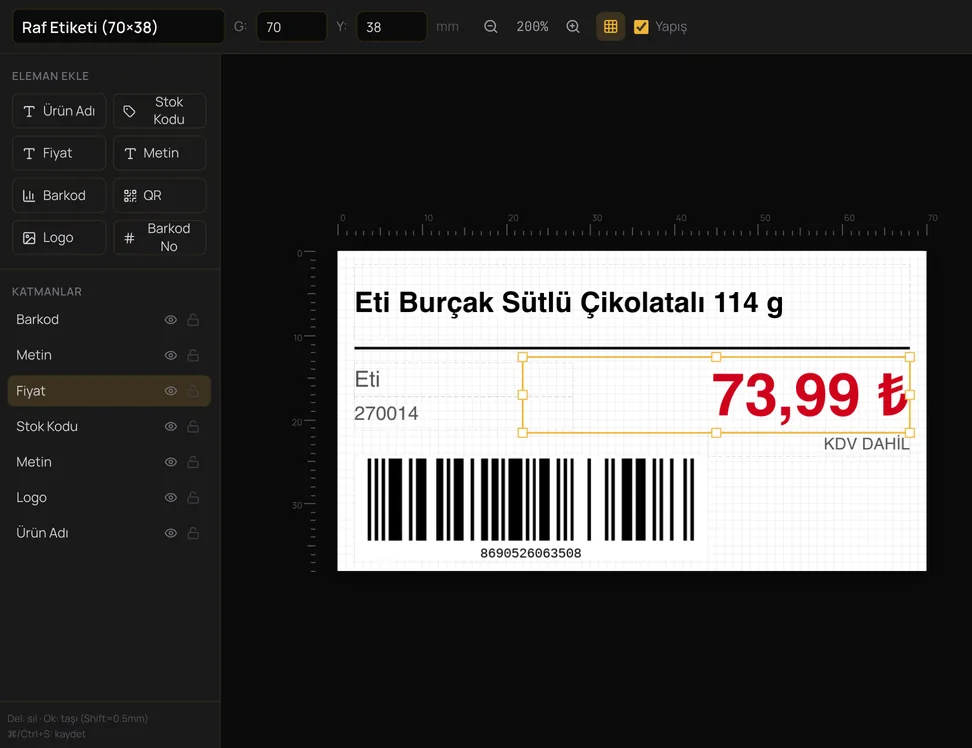Hide the Logo layer eye icon
Image resolution: width=972 pixels, height=748 pixels.
170,498
